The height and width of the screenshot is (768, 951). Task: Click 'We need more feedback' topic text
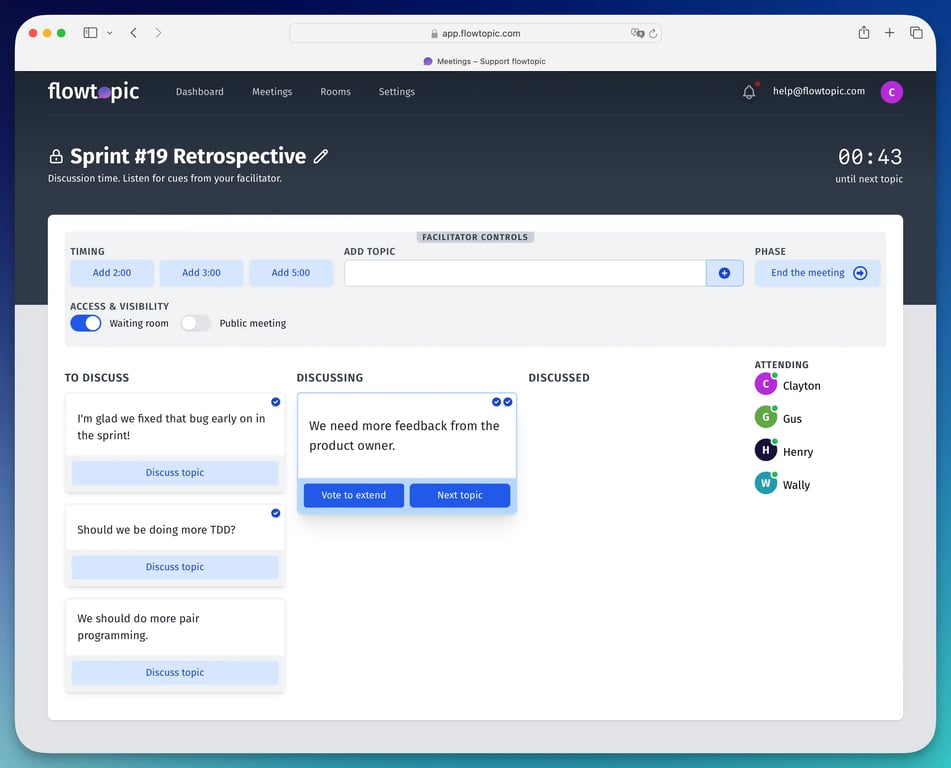(404, 436)
